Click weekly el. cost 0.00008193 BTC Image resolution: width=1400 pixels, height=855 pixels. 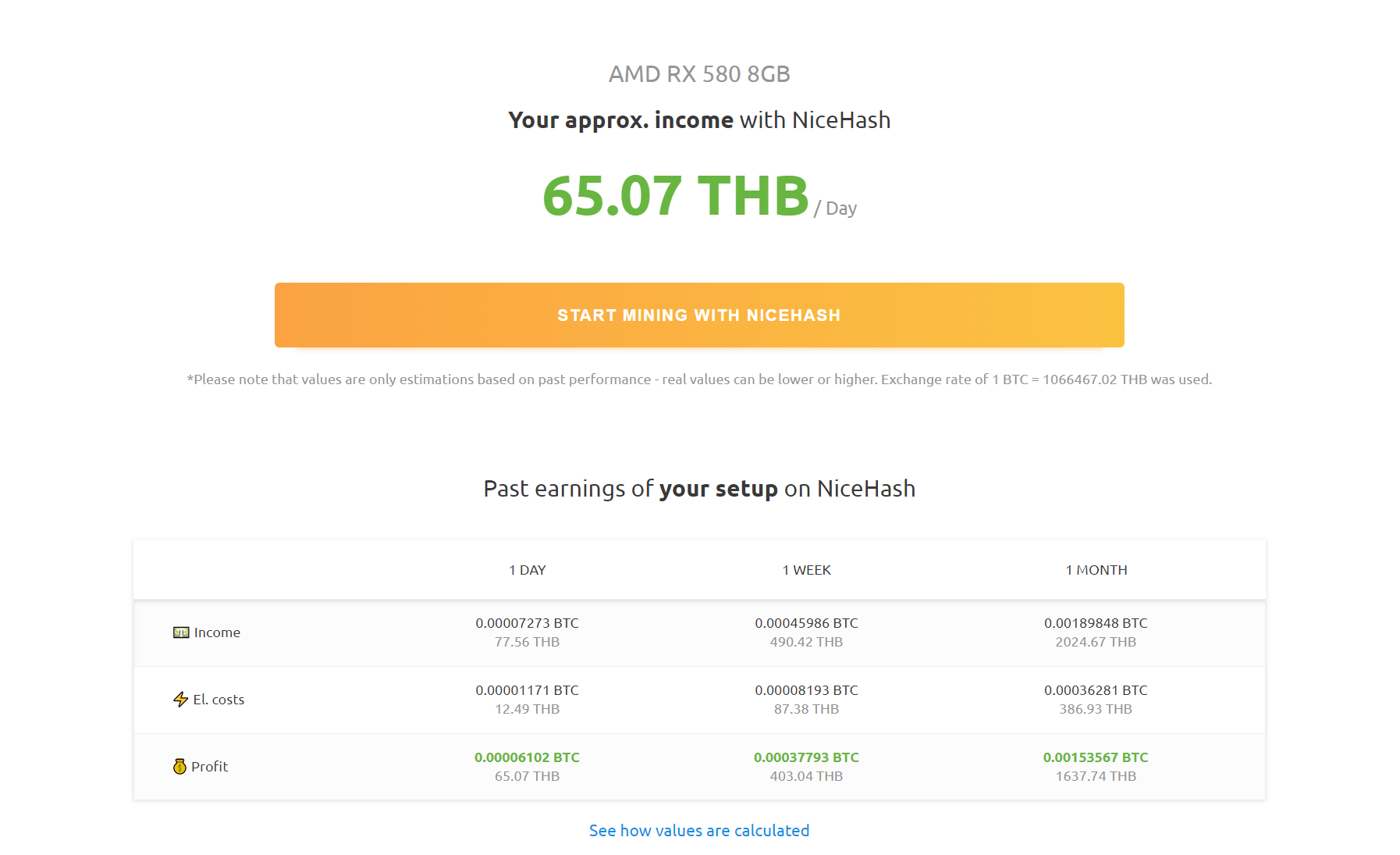point(807,690)
